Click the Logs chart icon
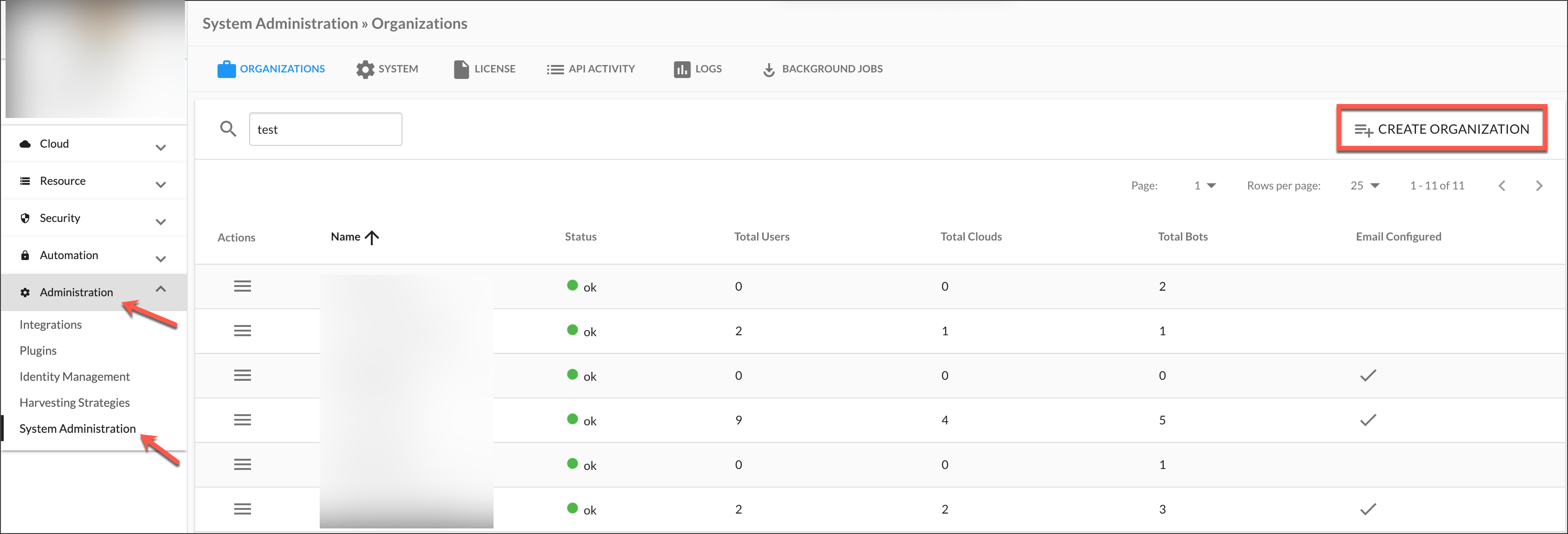Viewport: 1568px width, 534px height. tap(682, 69)
